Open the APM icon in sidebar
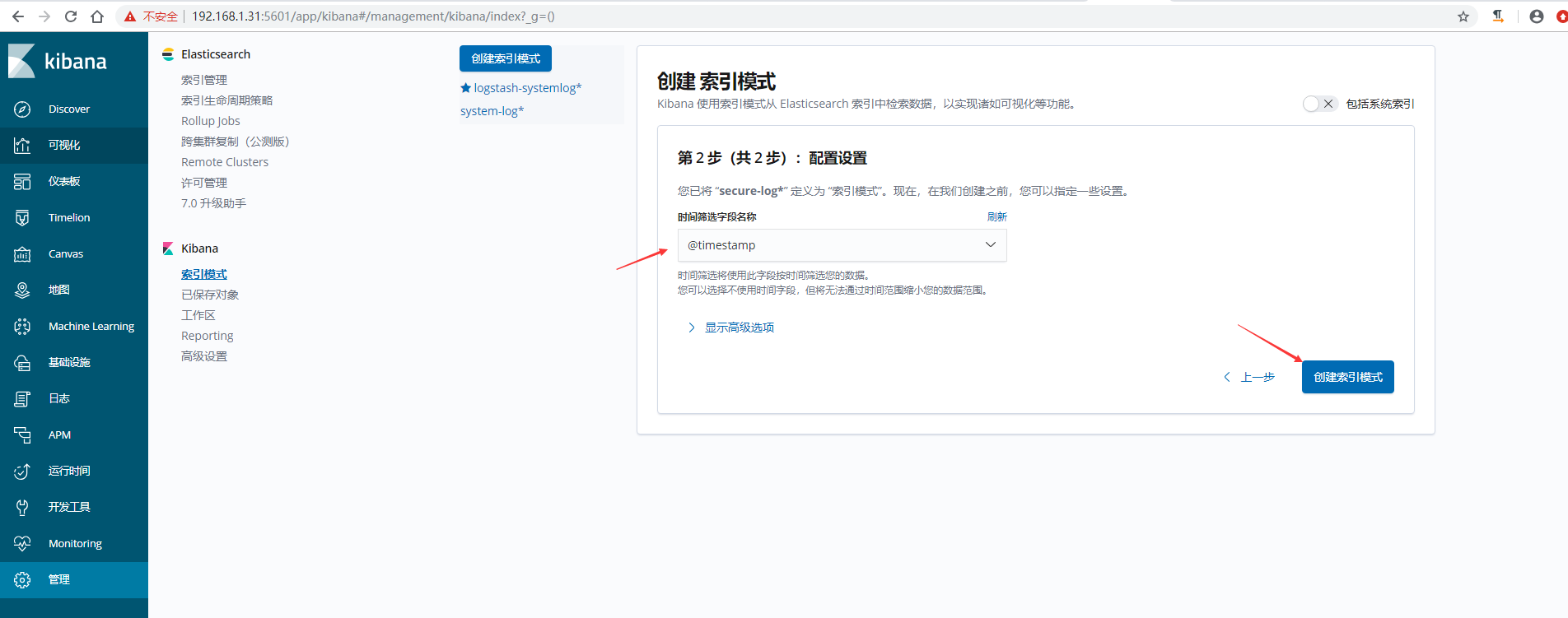 click(22, 434)
